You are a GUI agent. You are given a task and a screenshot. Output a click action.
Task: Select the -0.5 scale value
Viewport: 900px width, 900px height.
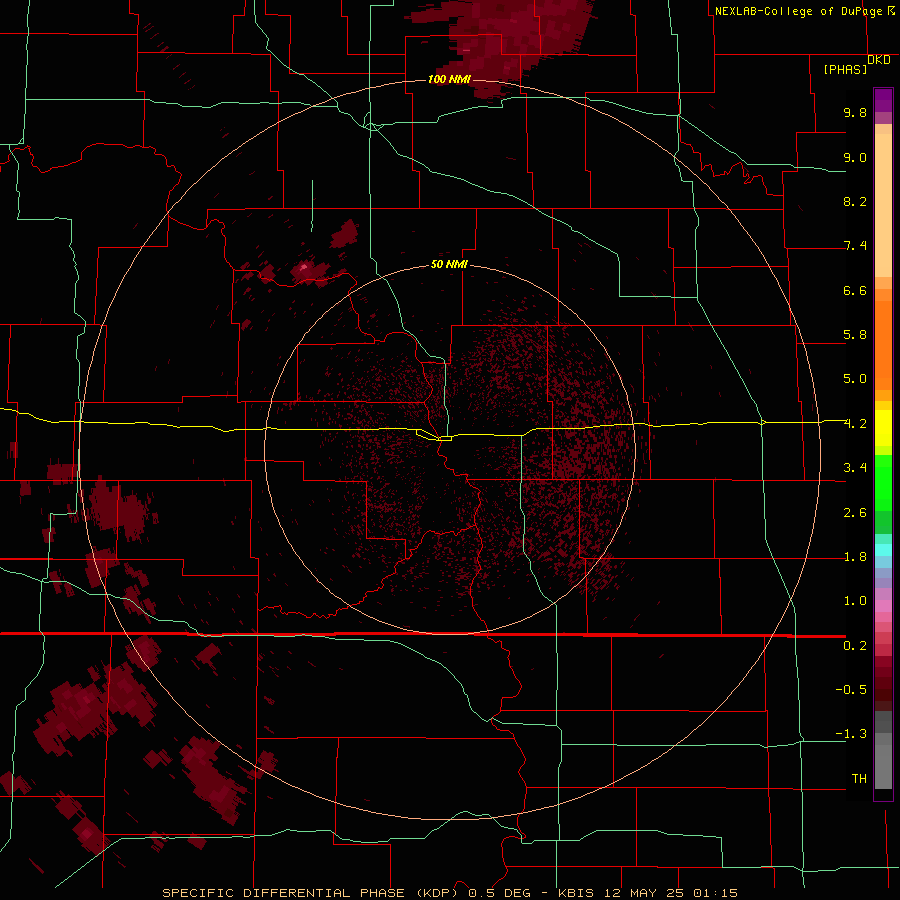(851, 690)
